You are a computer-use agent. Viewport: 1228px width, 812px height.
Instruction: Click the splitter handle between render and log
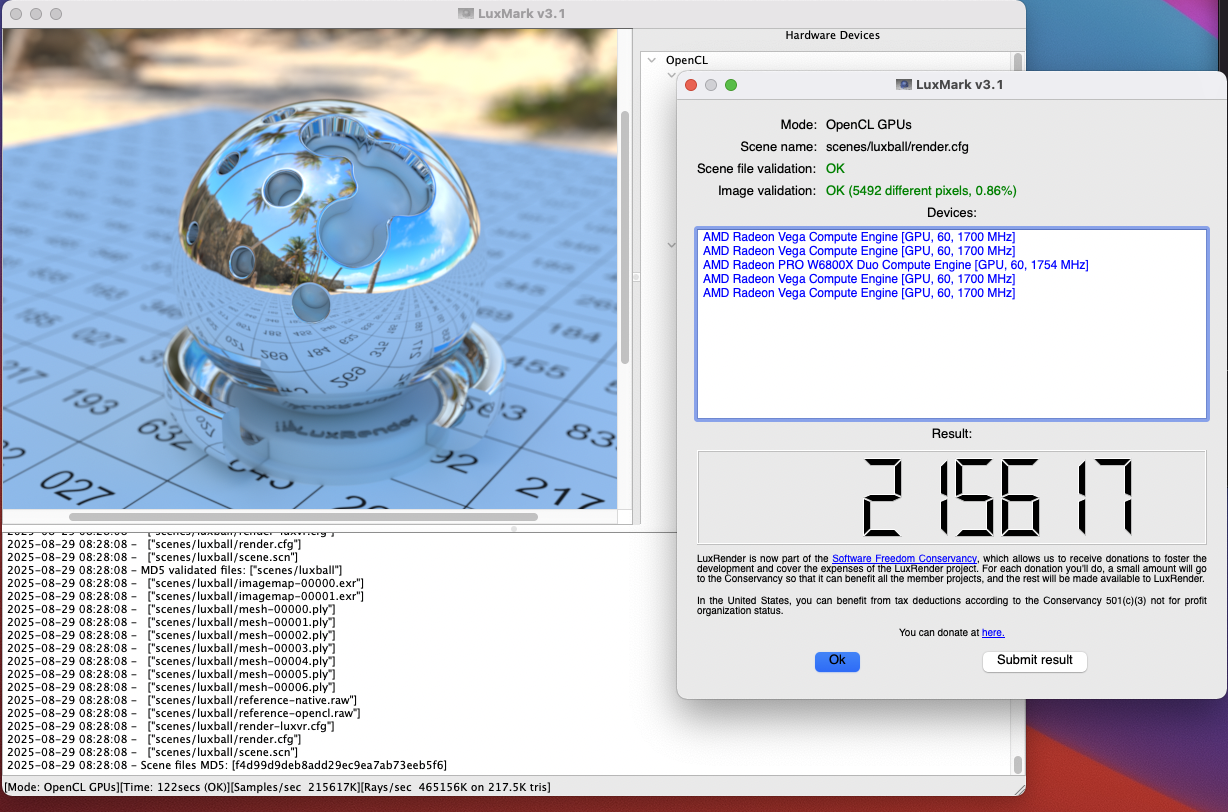point(513,528)
